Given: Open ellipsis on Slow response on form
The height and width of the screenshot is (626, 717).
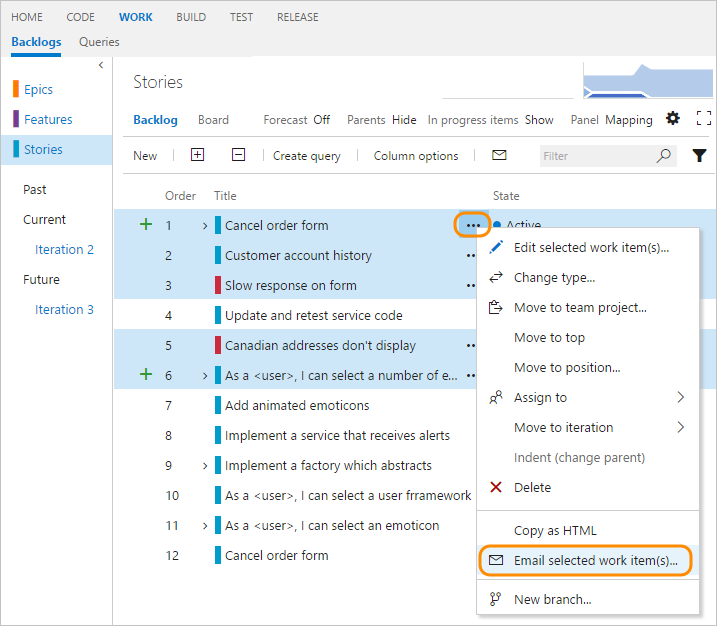Looking at the screenshot, I should 471,285.
